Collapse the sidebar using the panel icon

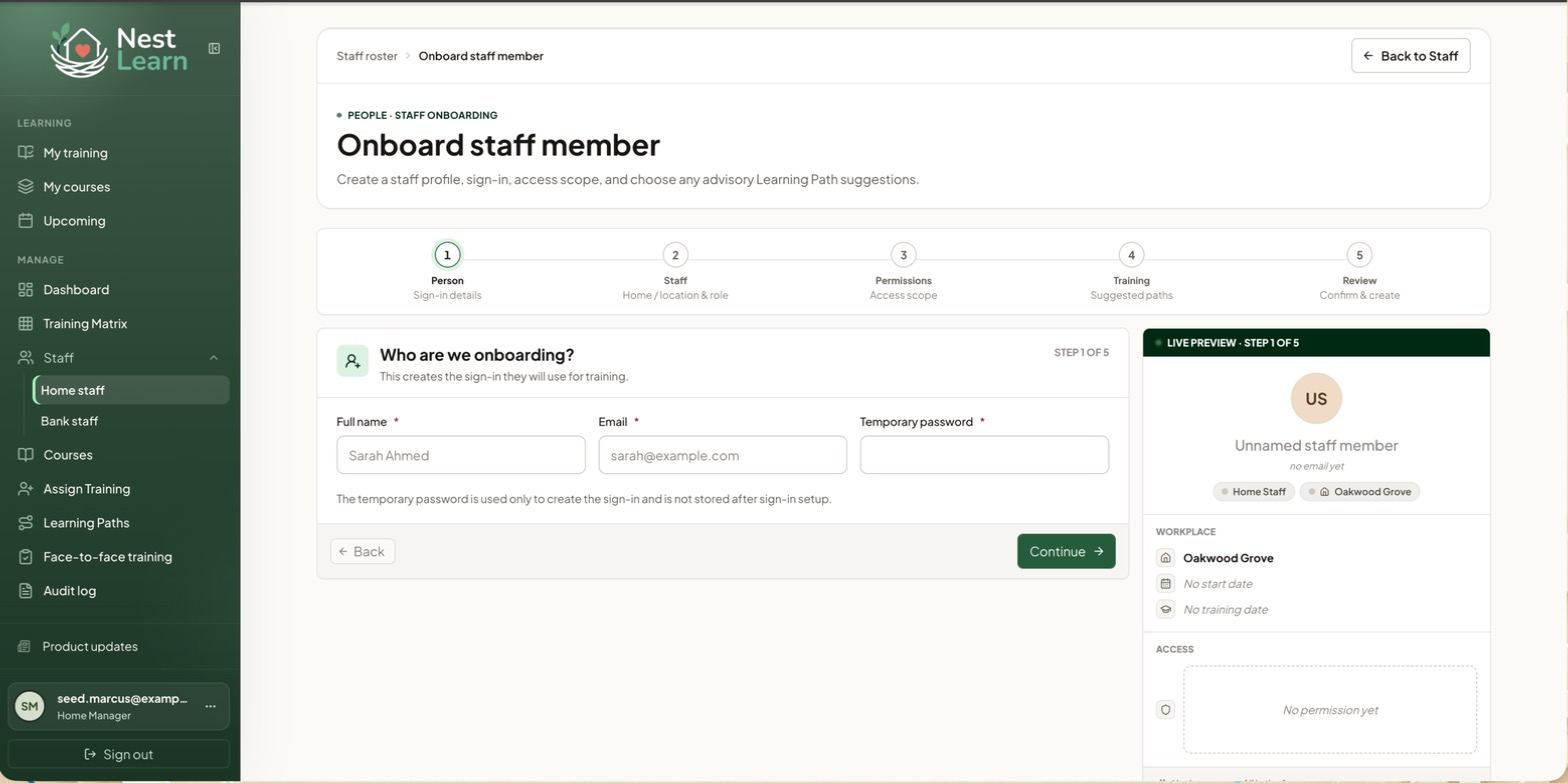(214, 48)
